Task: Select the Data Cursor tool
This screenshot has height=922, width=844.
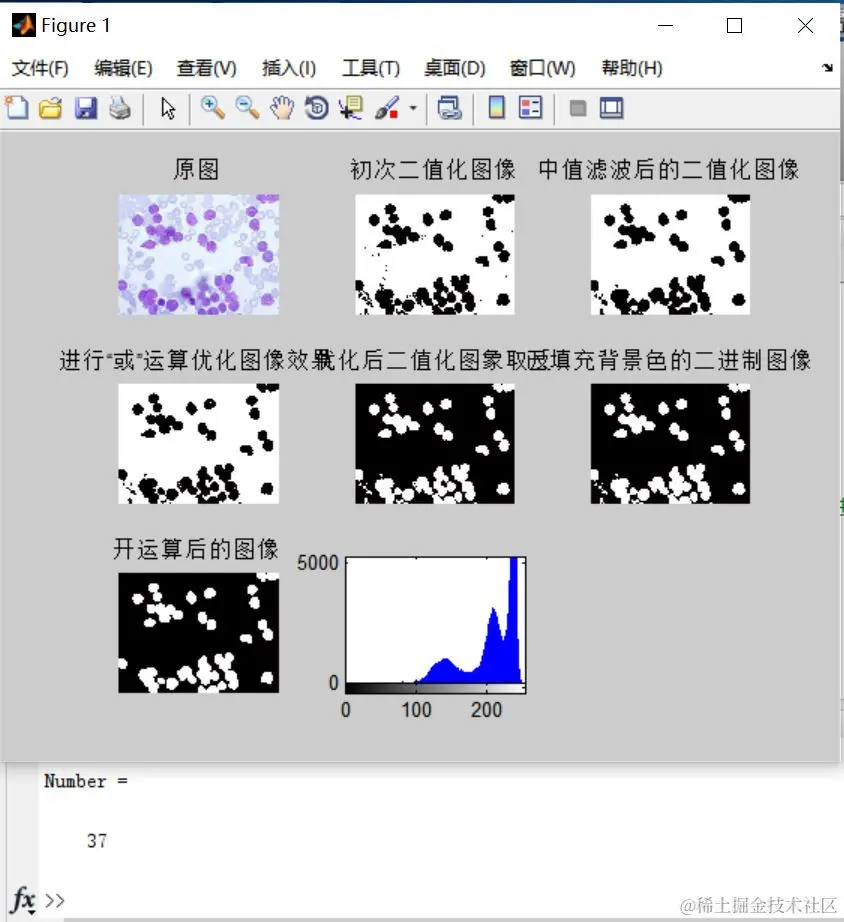Action: tap(351, 108)
